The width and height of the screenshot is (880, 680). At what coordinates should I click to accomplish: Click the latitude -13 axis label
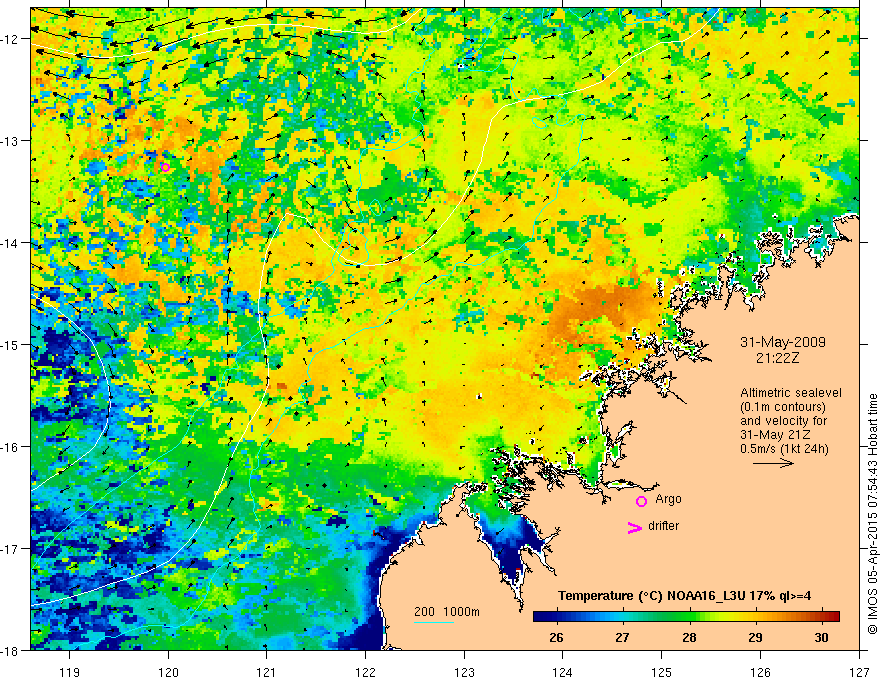[11, 141]
